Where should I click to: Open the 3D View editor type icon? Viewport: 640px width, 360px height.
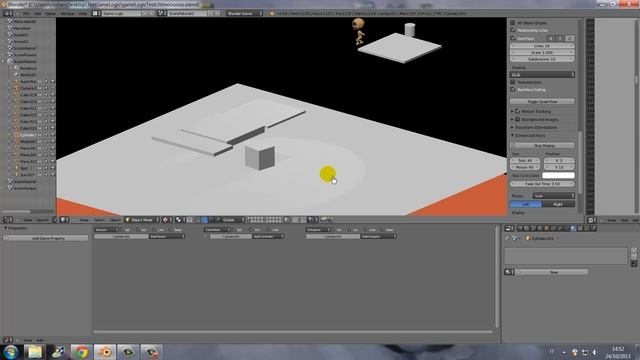64,220
